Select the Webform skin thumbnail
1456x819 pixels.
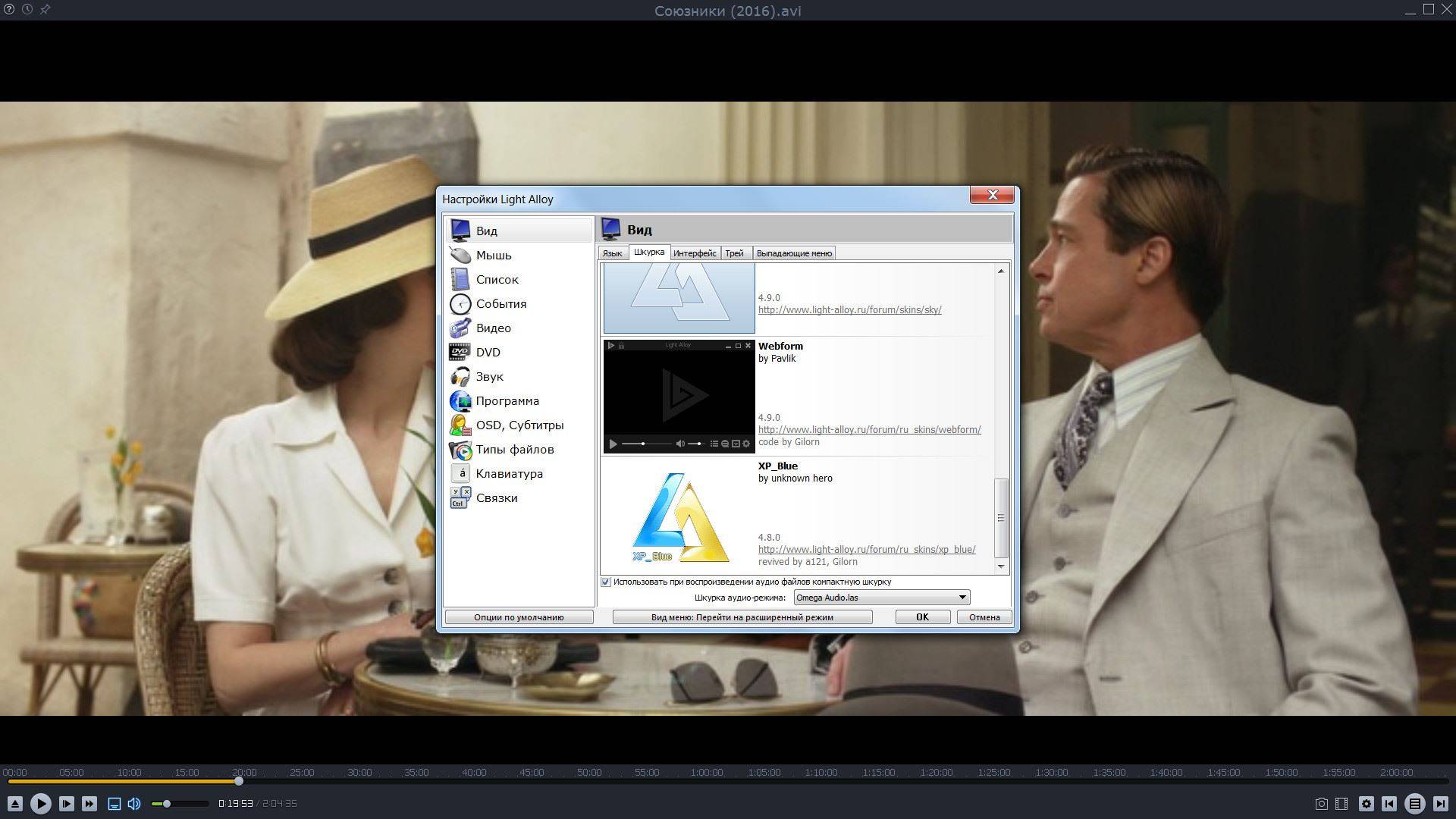point(679,397)
